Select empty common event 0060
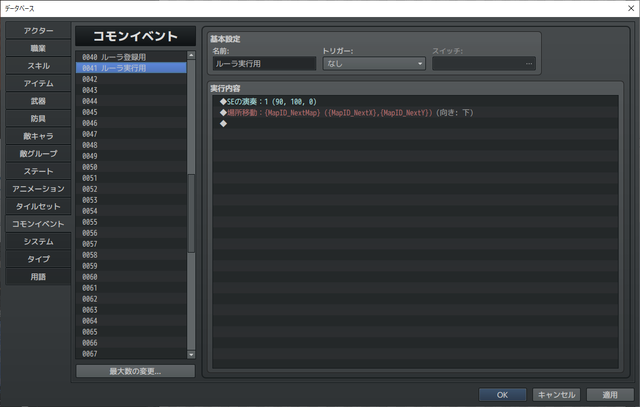640x407 pixels. pos(131,277)
